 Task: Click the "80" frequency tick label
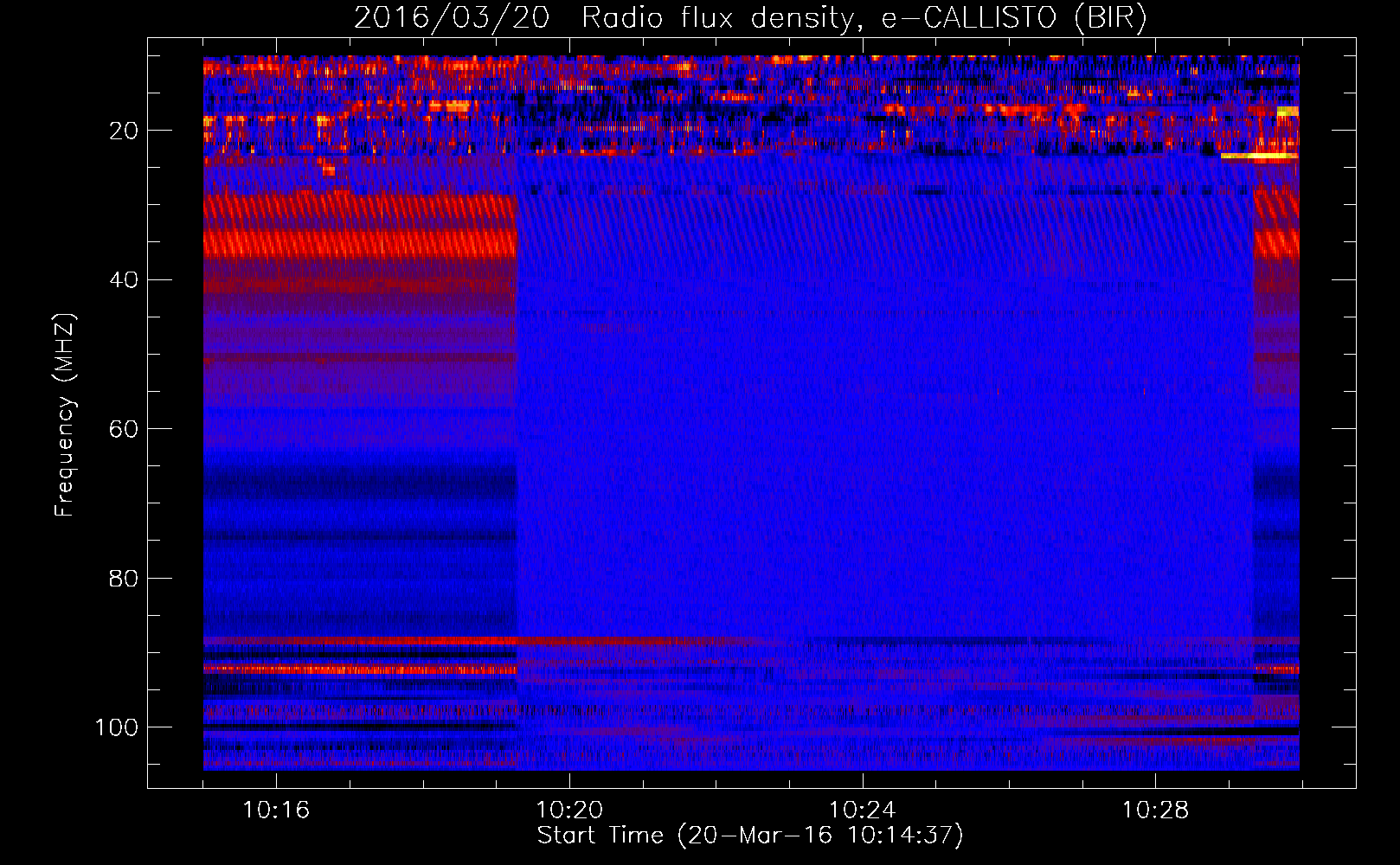click(x=124, y=578)
